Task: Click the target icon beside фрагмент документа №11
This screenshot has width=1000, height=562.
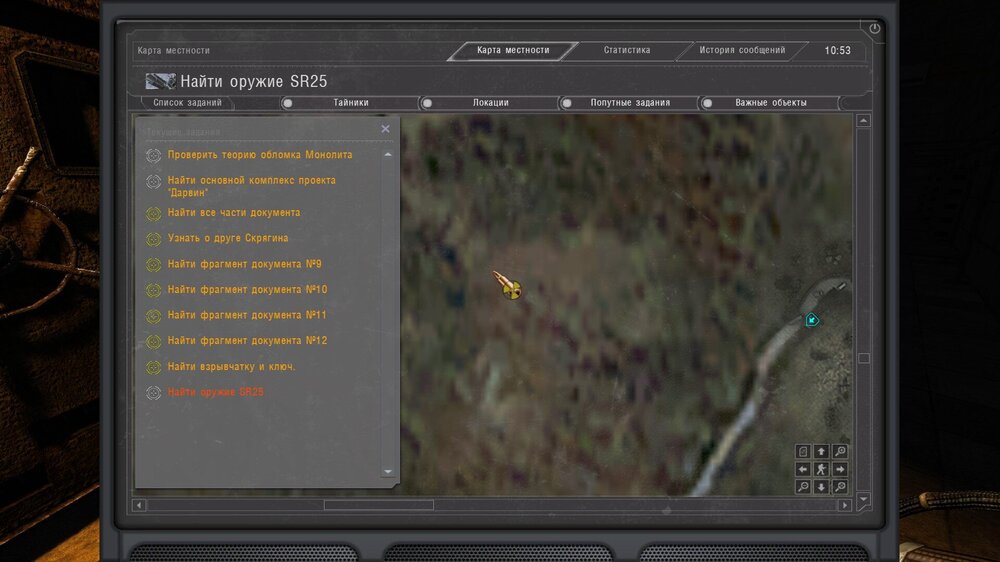Action: pyautogui.click(x=153, y=316)
